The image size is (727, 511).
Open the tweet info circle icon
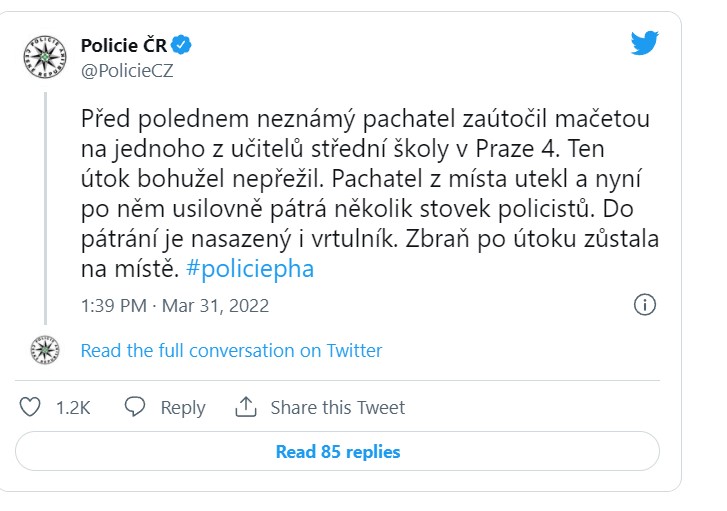coord(645,305)
